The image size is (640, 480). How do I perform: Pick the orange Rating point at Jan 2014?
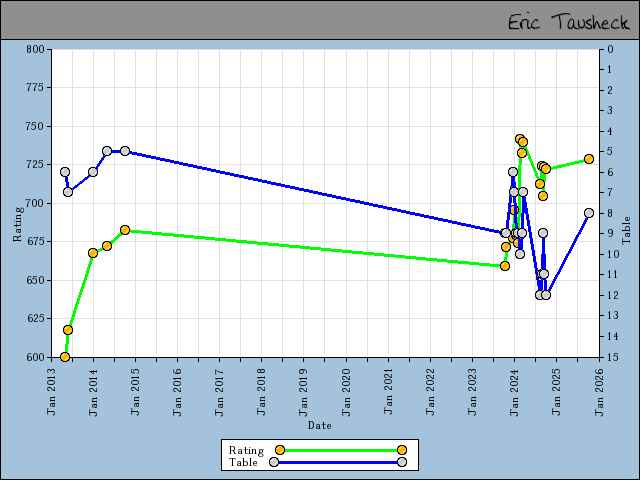pyautogui.click(x=93, y=253)
